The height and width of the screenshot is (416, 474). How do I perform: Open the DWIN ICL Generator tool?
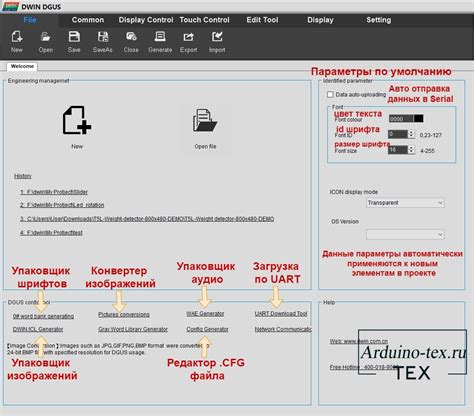38,329
